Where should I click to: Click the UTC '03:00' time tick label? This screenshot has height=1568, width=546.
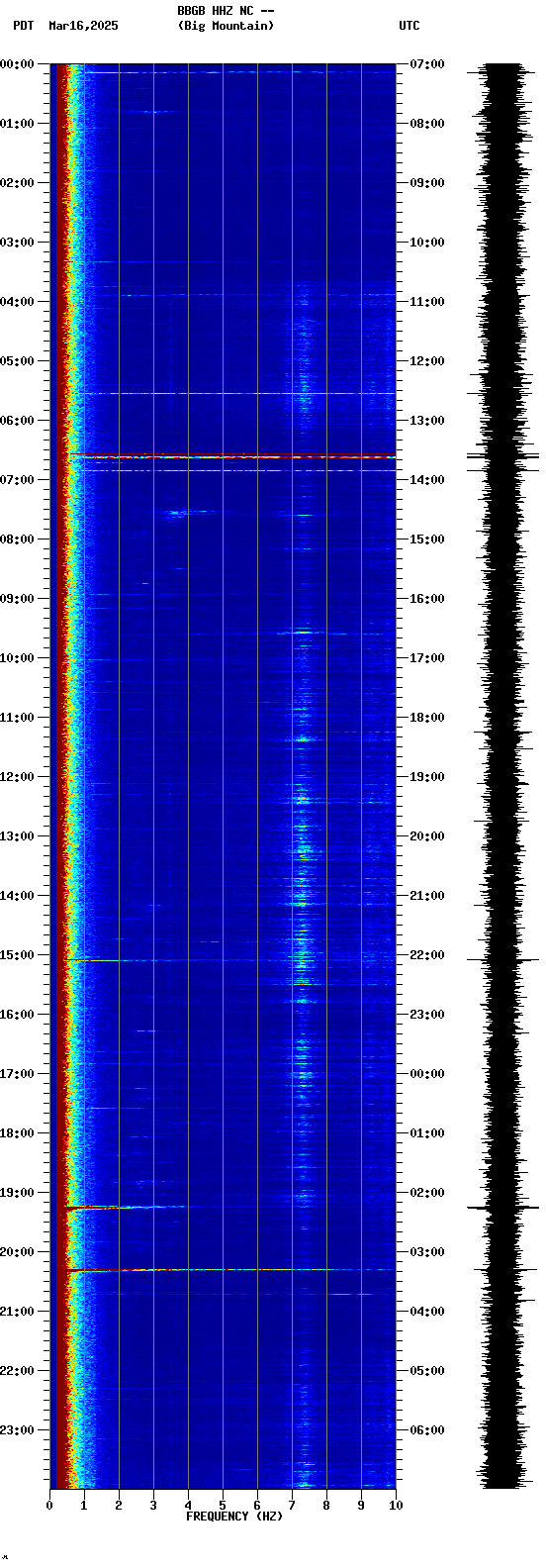426,1252
